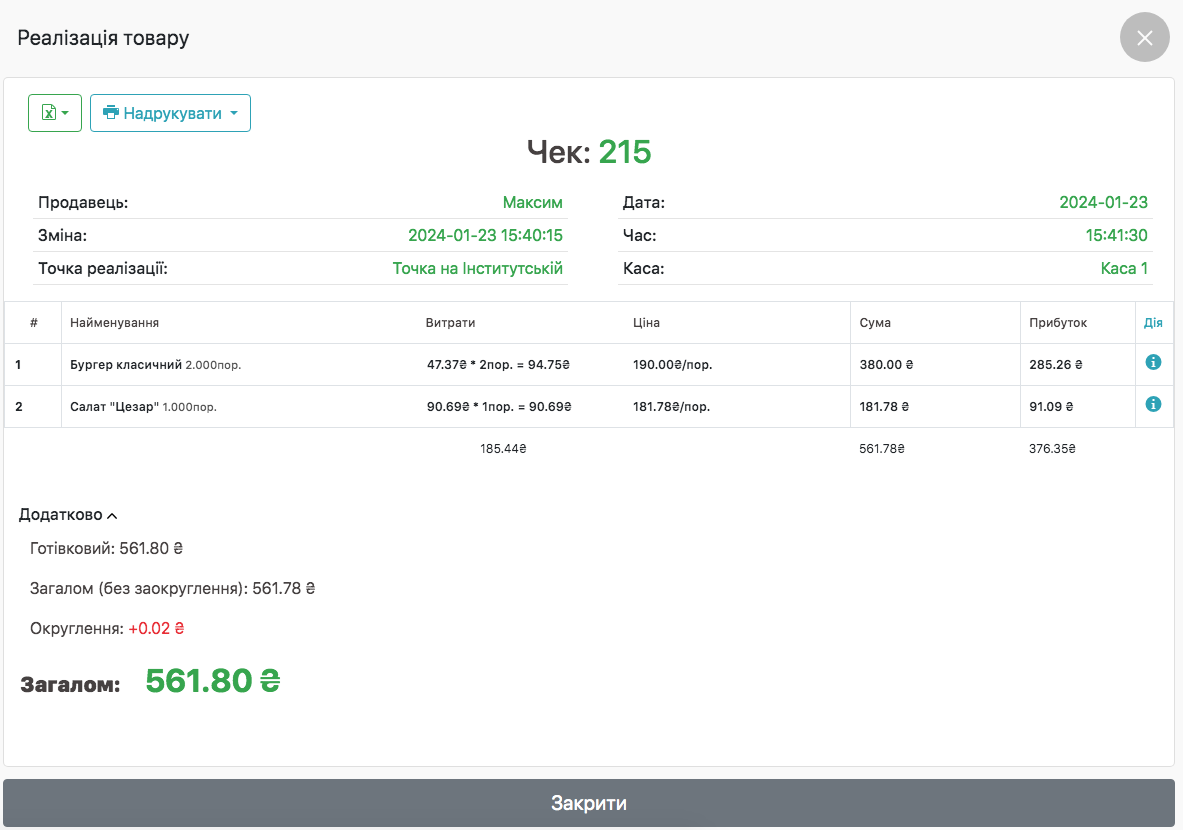Click the Найменування column header
The width and height of the screenshot is (1183, 830).
[x=114, y=323]
